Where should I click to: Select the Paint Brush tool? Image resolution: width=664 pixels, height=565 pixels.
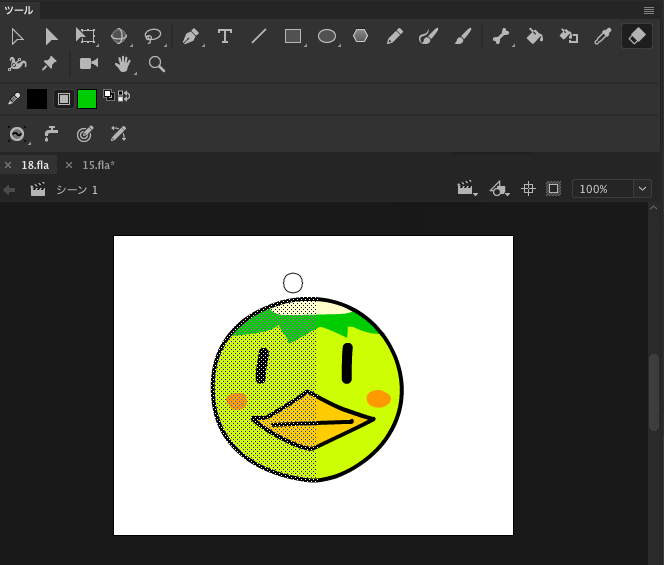click(x=428, y=36)
